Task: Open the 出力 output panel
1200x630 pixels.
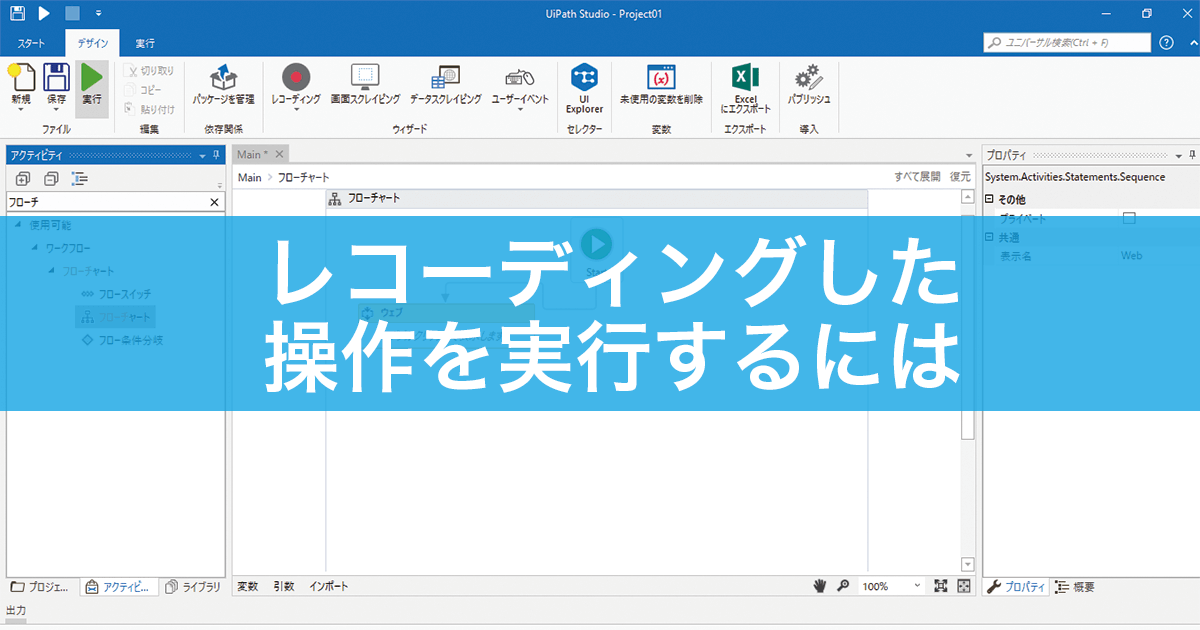Action: [x=16, y=610]
